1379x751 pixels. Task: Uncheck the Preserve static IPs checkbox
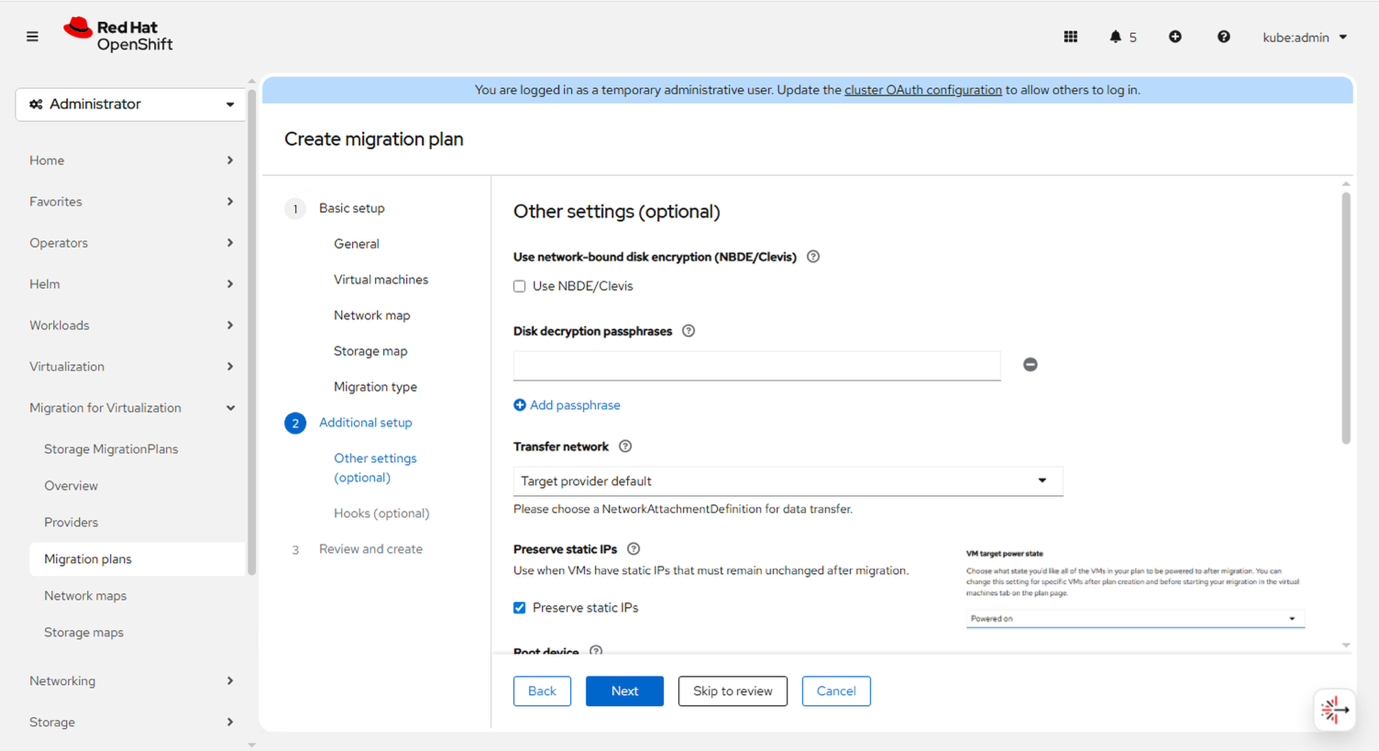point(519,608)
